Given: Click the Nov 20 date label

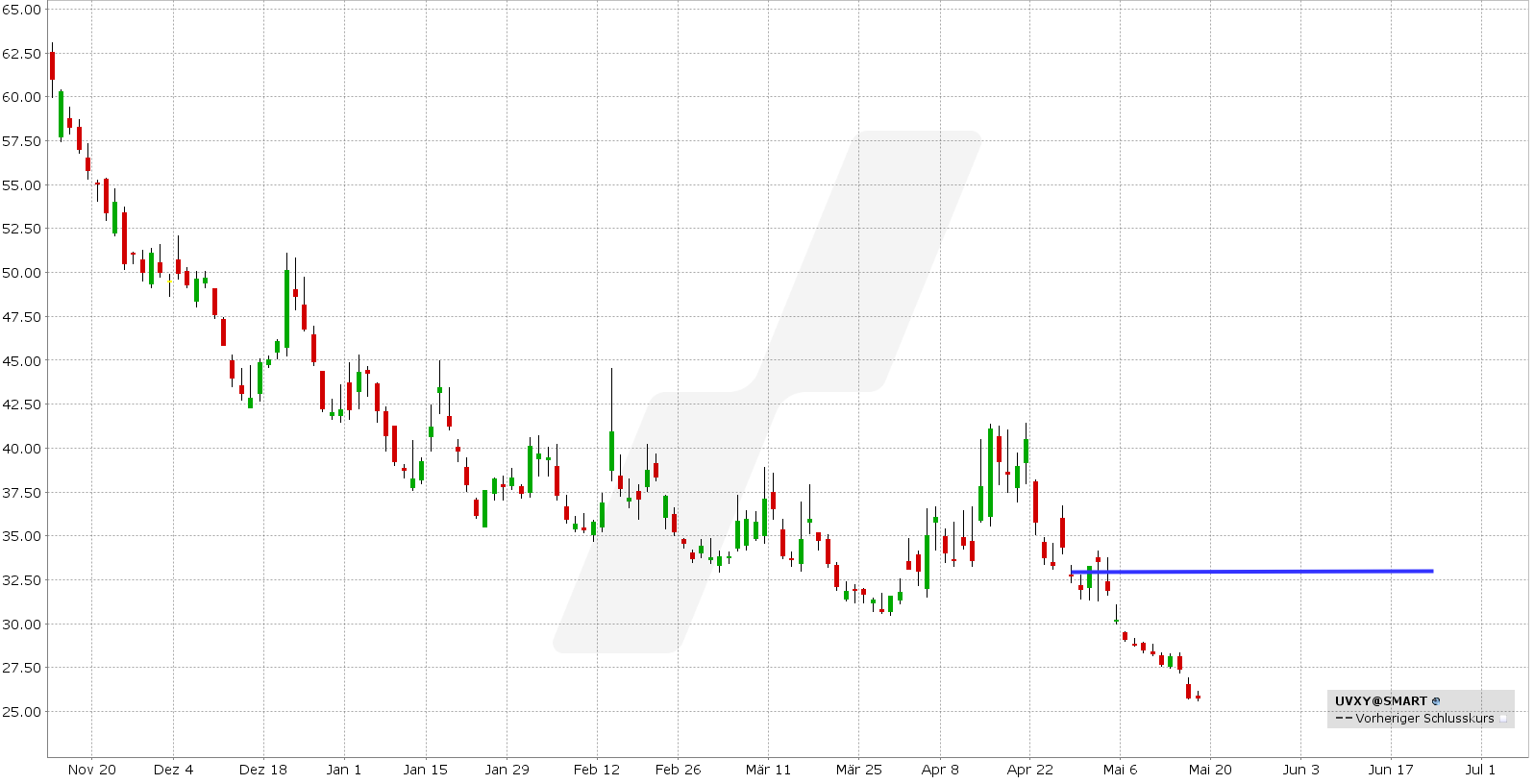Looking at the screenshot, I should [x=92, y=770].
